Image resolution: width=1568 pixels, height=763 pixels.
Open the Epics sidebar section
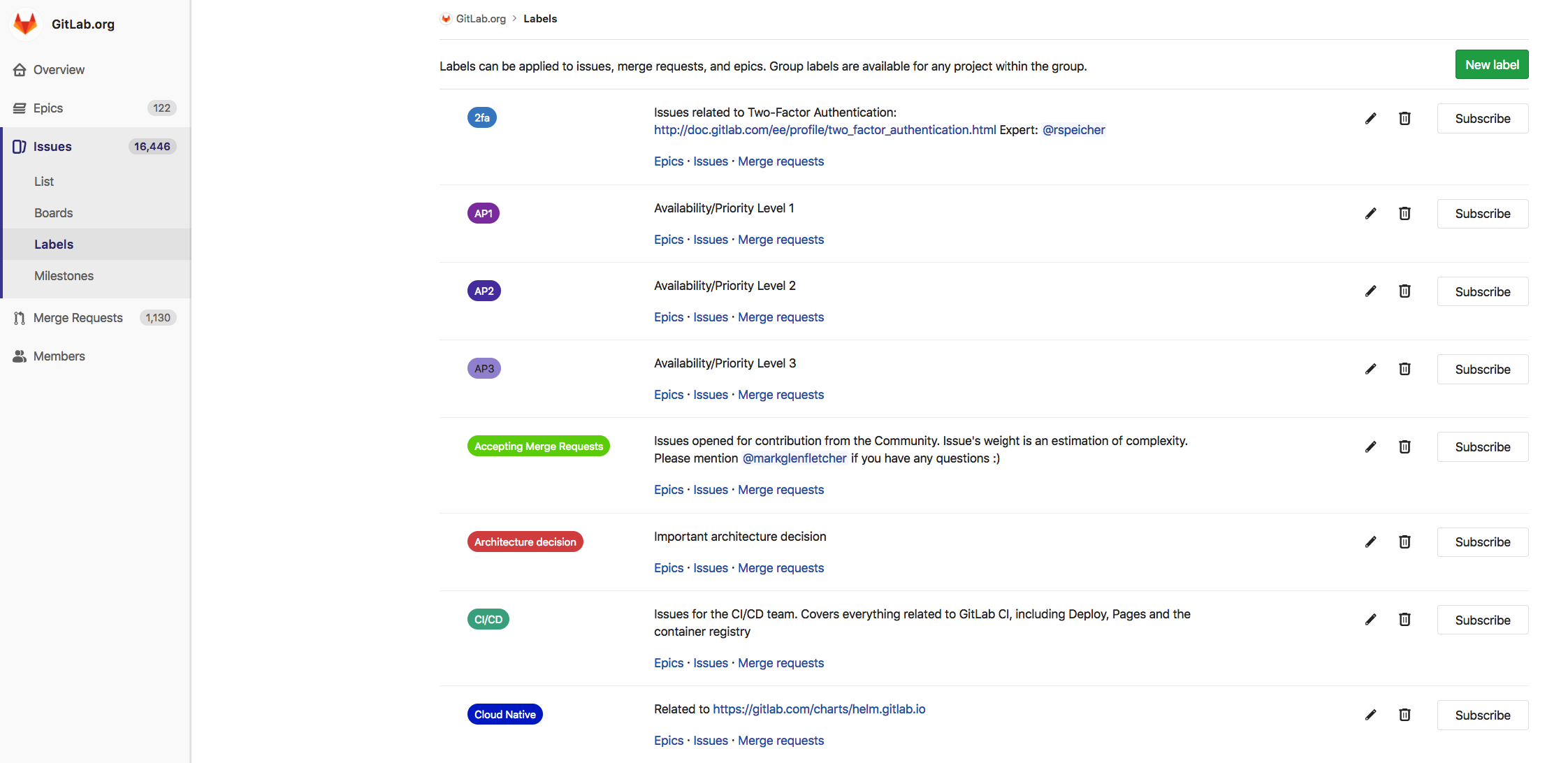coord(48,108)
